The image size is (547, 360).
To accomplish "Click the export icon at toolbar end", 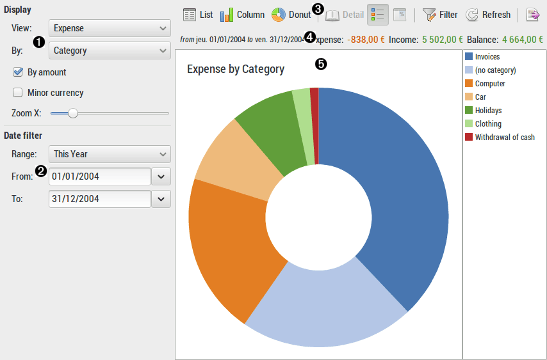I will click(533, 15).
